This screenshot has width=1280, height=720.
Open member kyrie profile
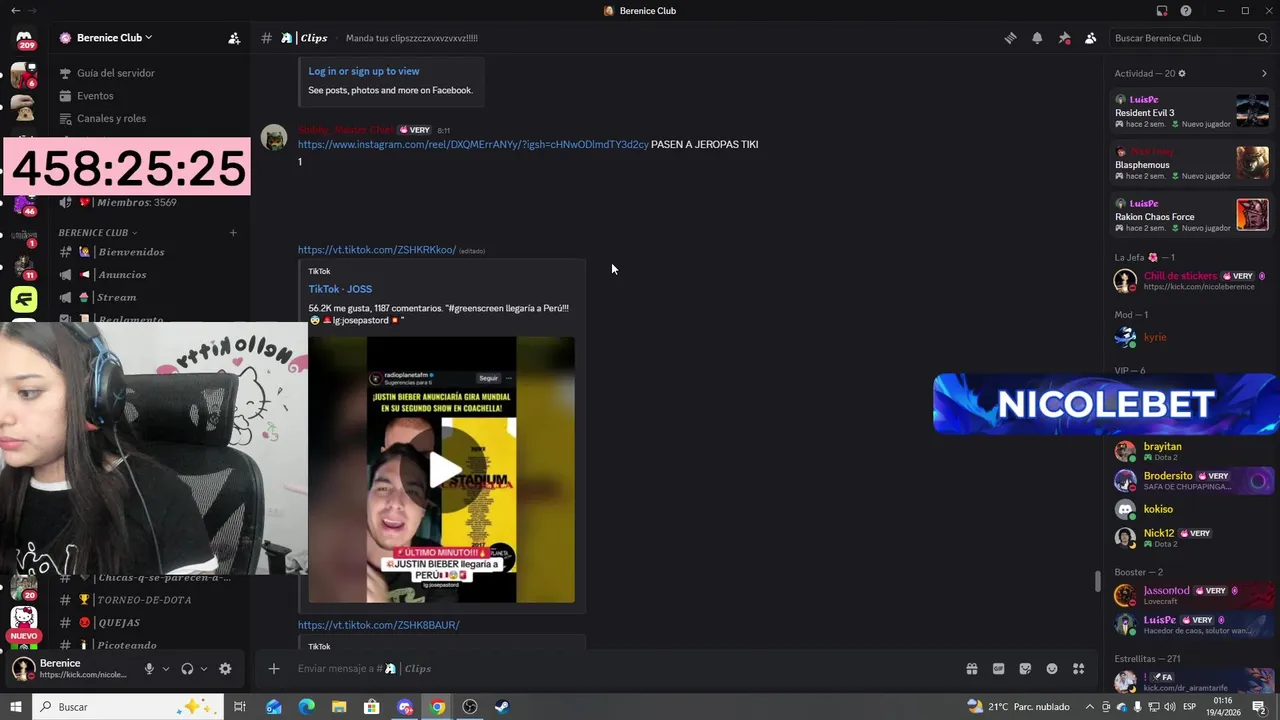tap(1192, 338)
